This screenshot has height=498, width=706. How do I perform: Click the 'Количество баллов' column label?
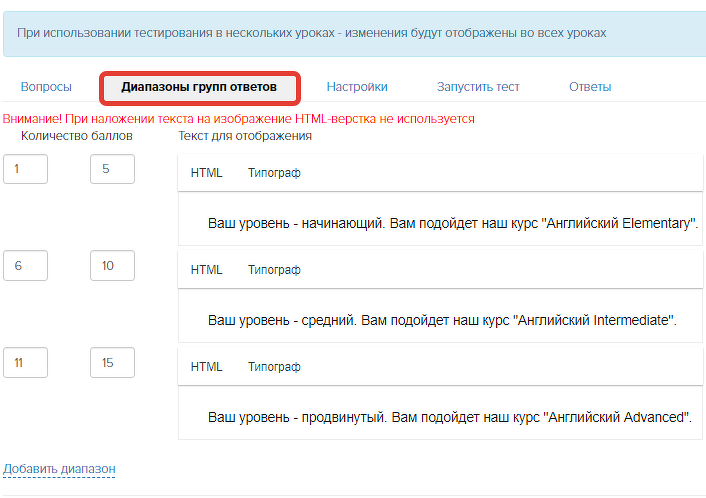click(x=77, y=136)
